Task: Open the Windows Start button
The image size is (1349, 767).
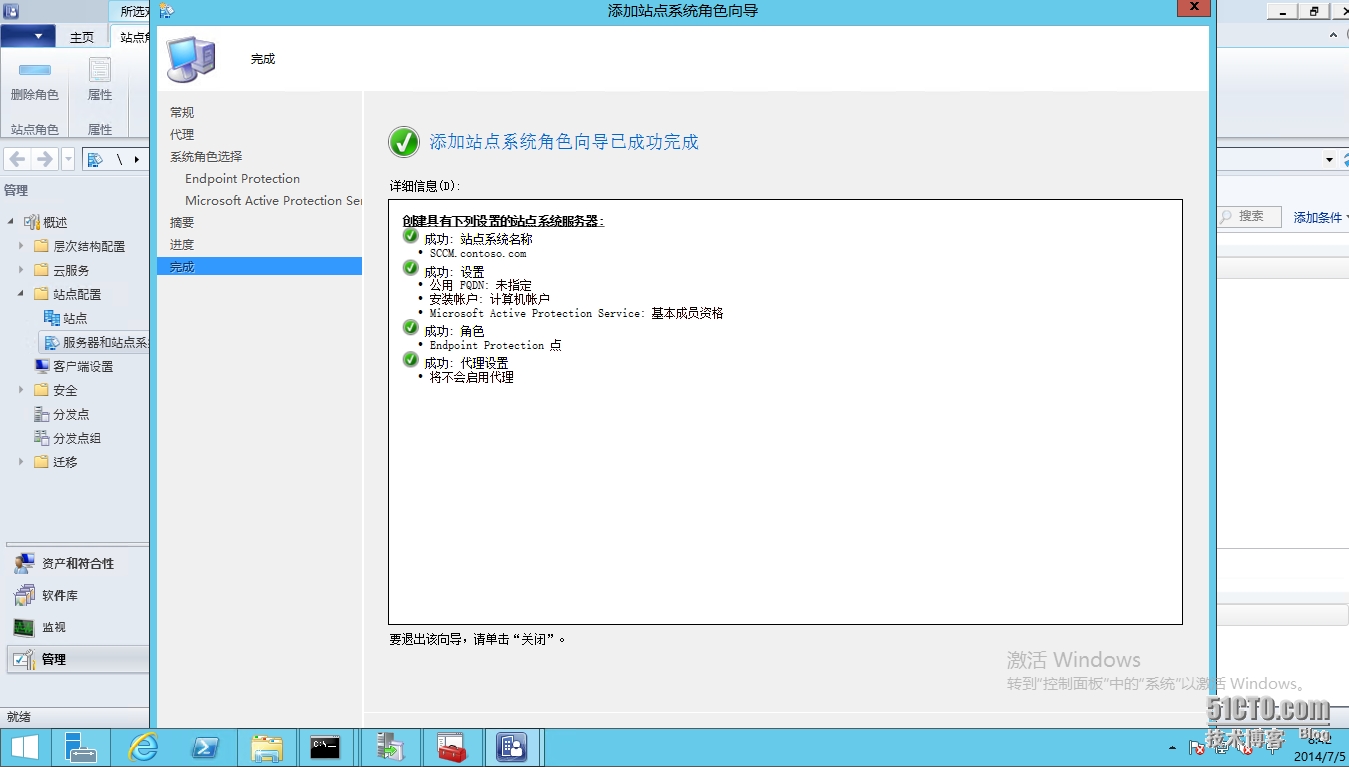Action: click(25, 747)
